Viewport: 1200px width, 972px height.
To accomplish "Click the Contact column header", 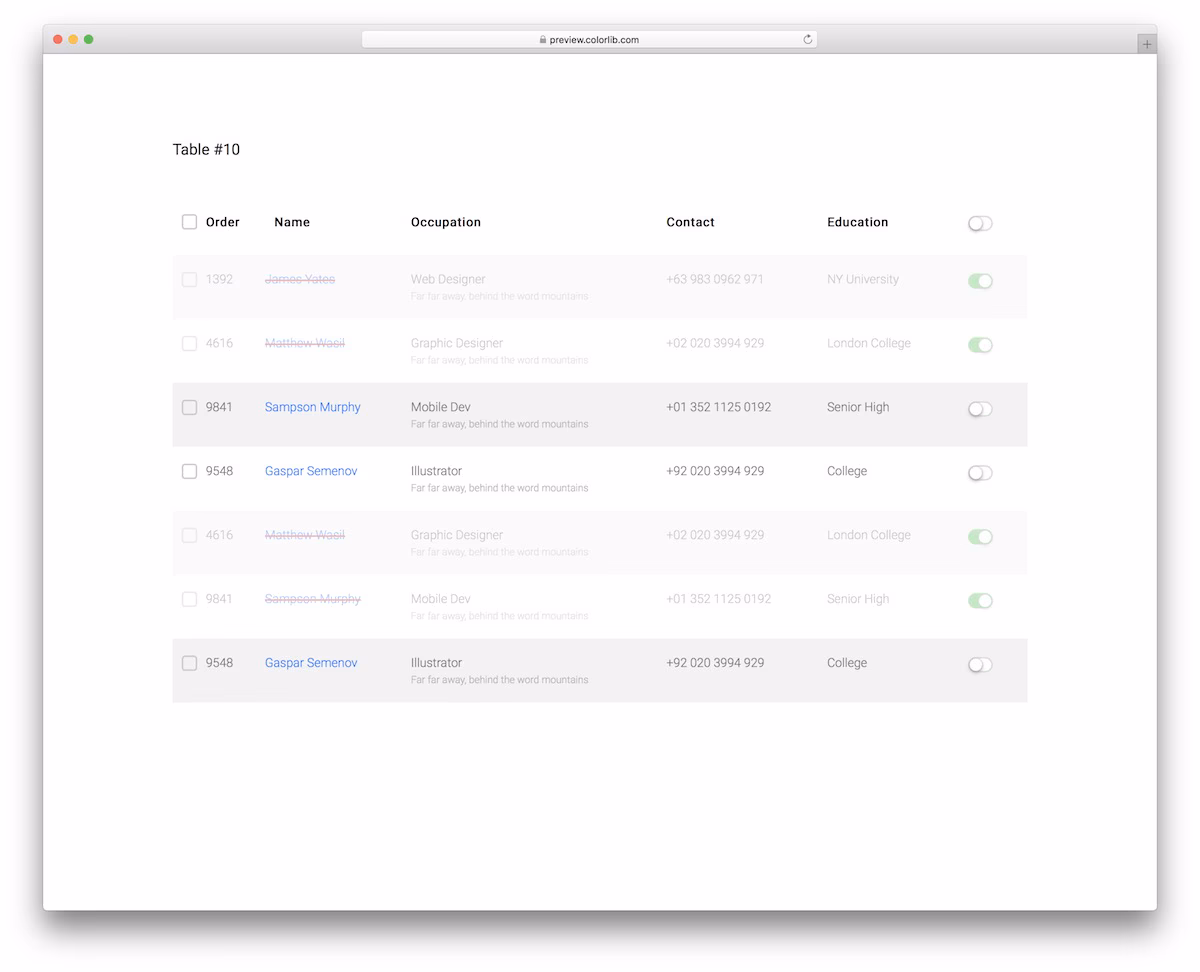I will pos(690,222).
